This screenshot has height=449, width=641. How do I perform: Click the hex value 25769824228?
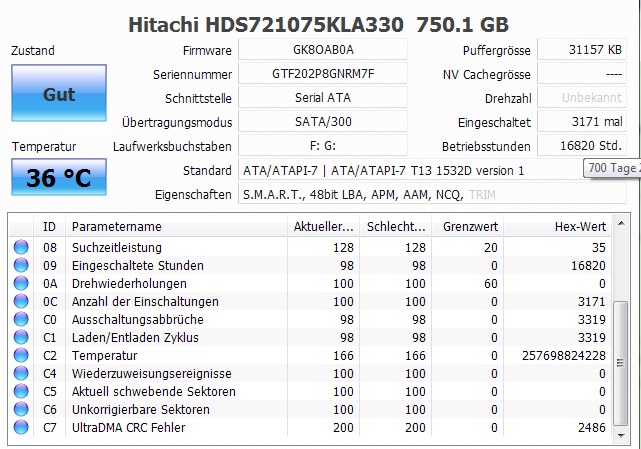pos(564,355)
